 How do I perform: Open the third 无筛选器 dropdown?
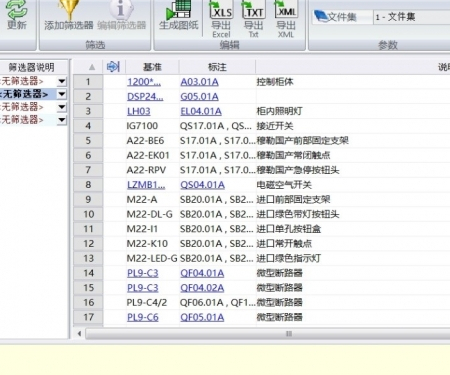(x=62, y=107)
